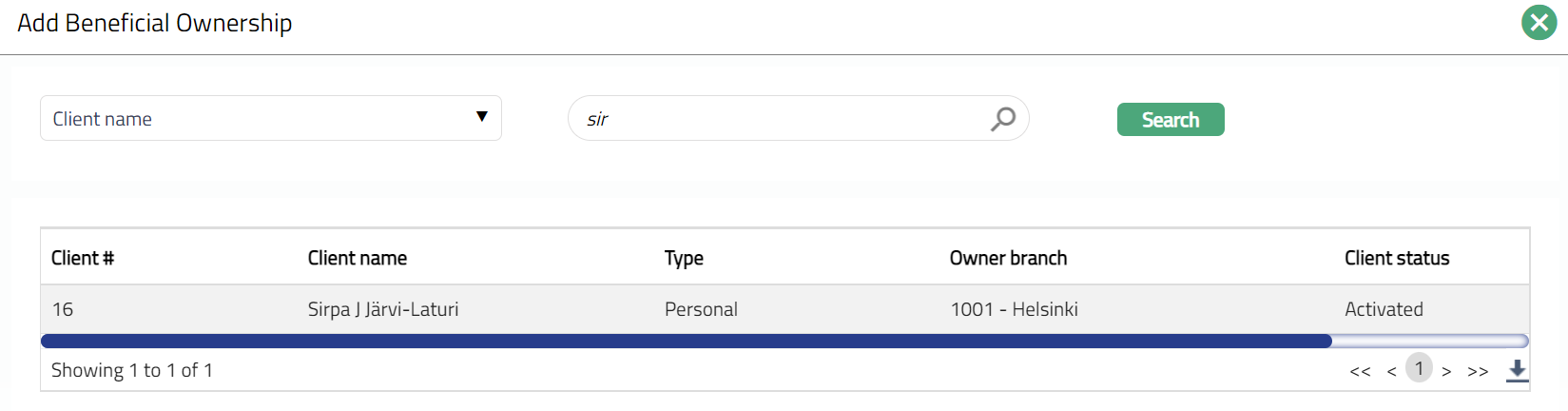Select page 1 in pagination
Screen dimensions: 1568x411
tap(1419, 368)
